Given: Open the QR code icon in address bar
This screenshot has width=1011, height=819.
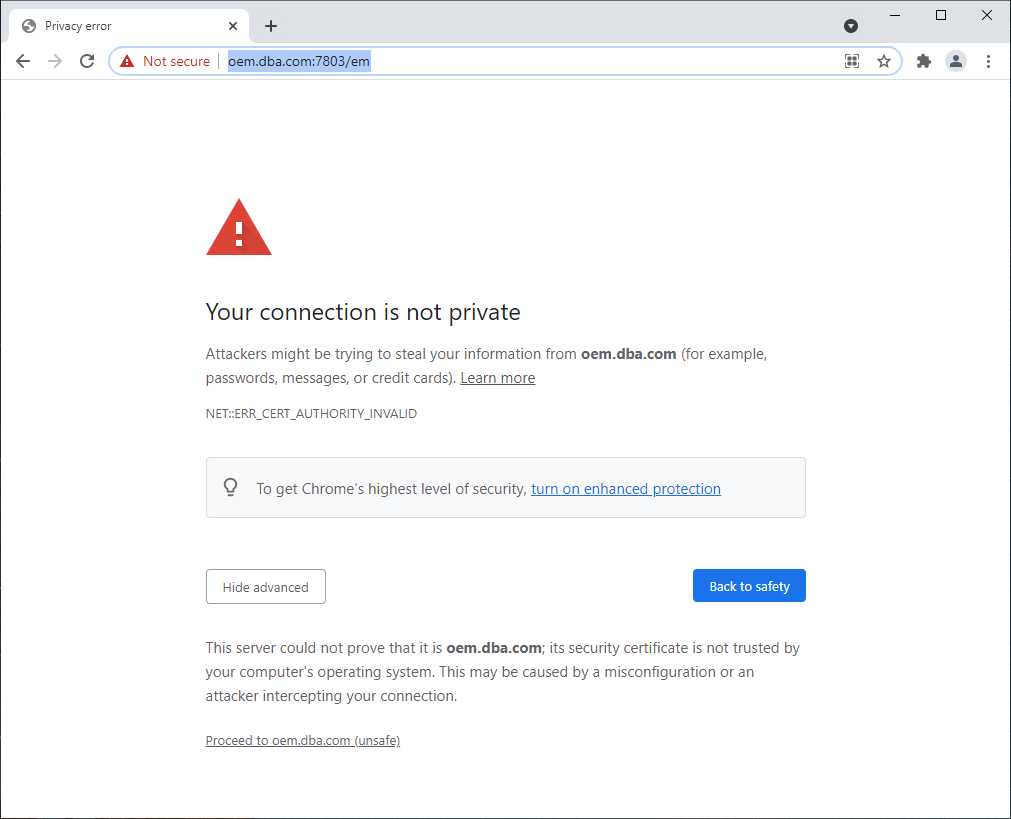Looking at the screenshot, I should (852, 61).
